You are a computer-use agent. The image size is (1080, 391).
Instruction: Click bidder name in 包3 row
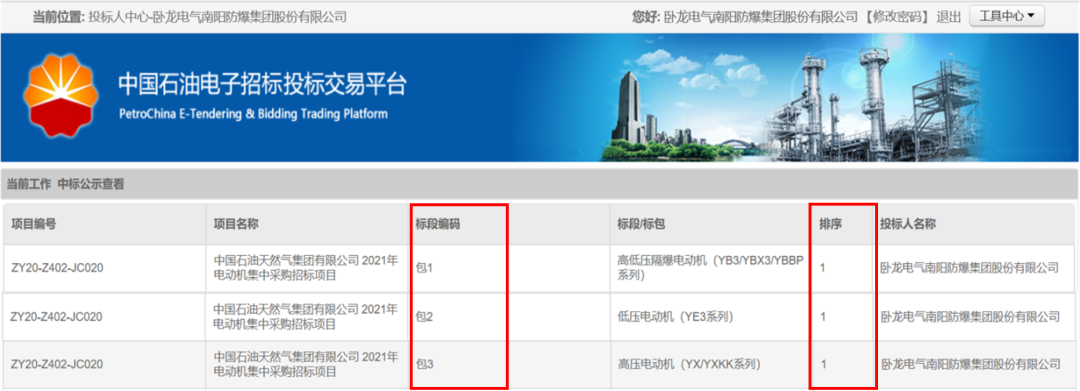pos(969,364)
